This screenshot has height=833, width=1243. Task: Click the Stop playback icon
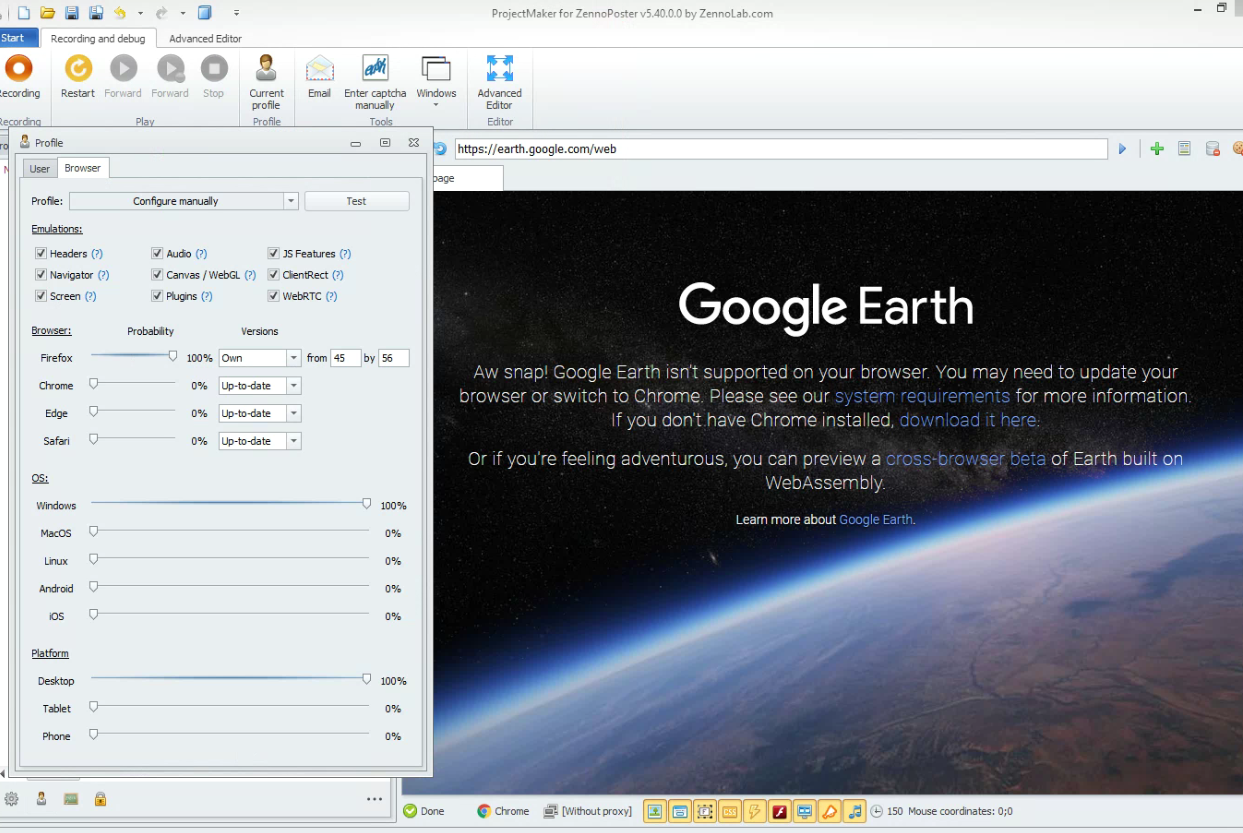213,69
